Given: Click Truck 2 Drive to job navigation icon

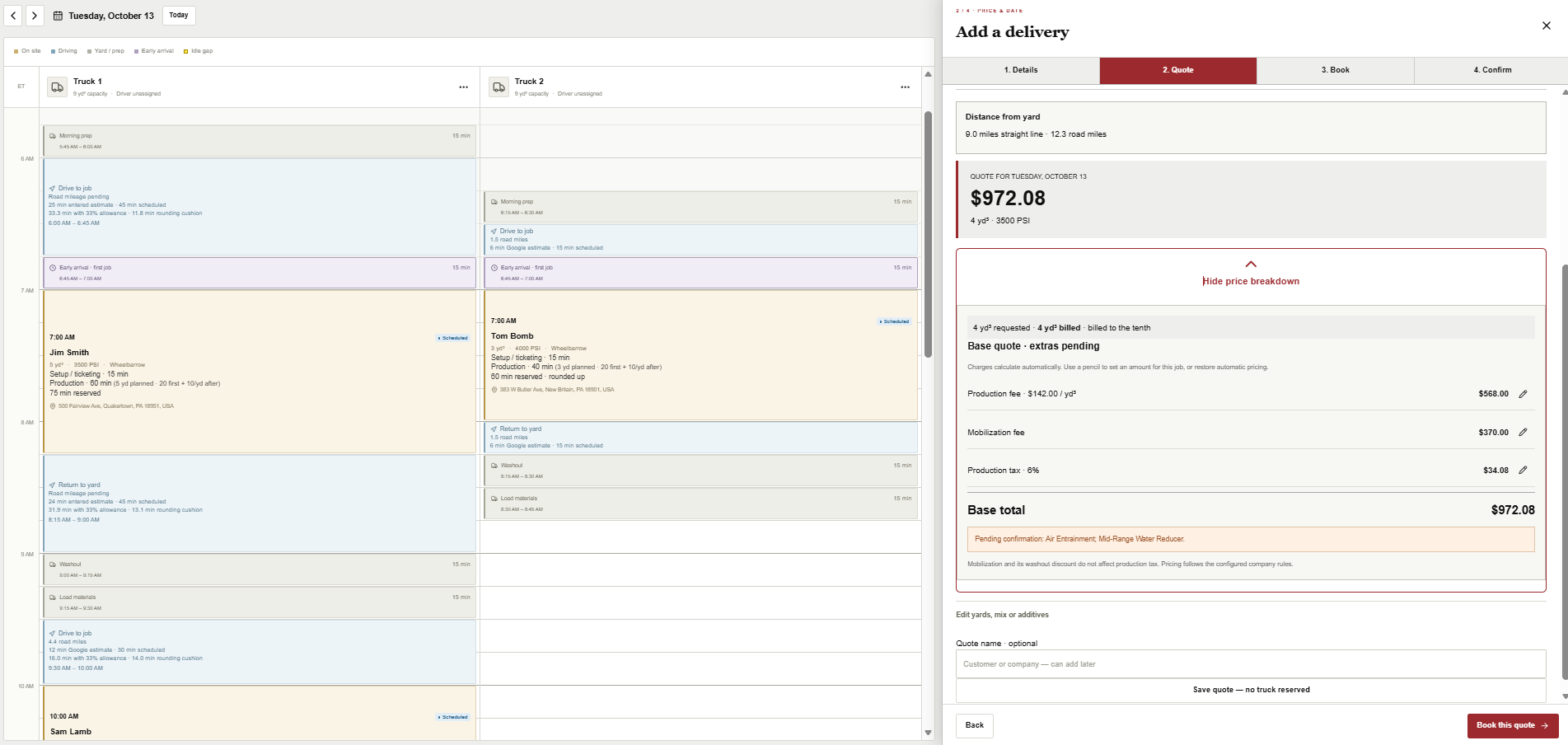Looking at the screenshot, I should pyautogui.click(x=494, y=232).
